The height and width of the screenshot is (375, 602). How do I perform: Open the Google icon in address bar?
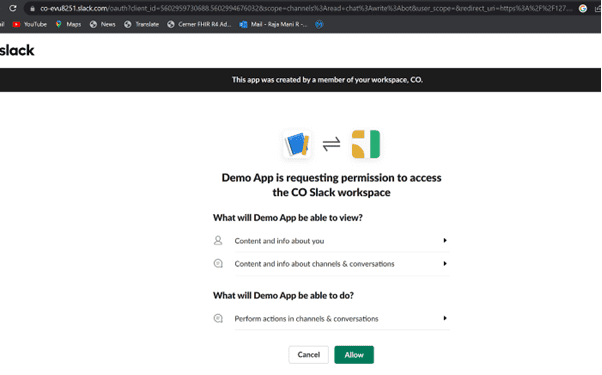point(582,8)
